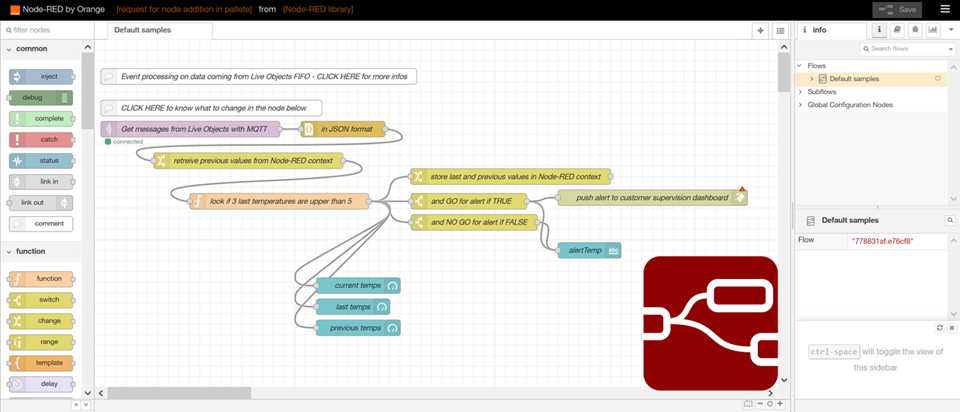Collapse the Flows tree section
Image resolution: width=960 pixels, height=412 pixels.
pyautogui.click(x=800, y=66)
